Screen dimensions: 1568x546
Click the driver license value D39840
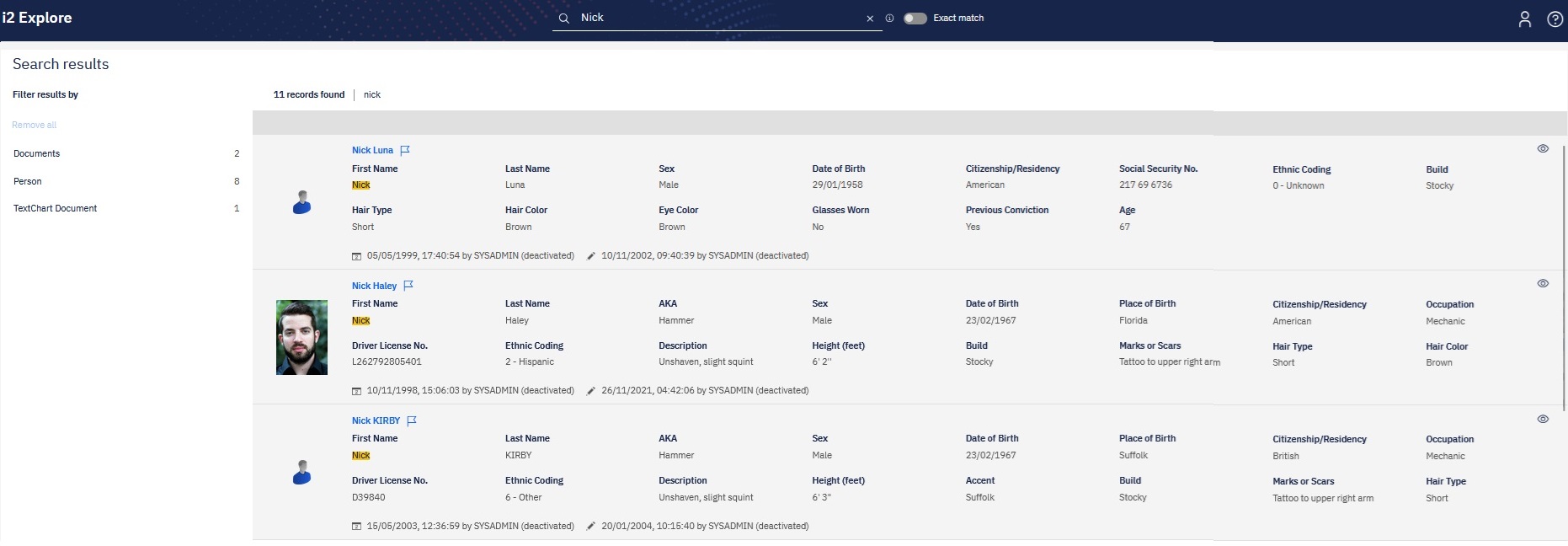368,497
